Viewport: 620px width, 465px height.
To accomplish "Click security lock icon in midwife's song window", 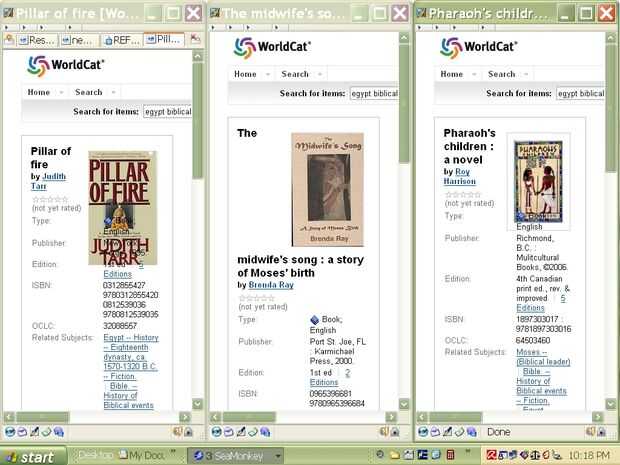I will coord(395,432).
